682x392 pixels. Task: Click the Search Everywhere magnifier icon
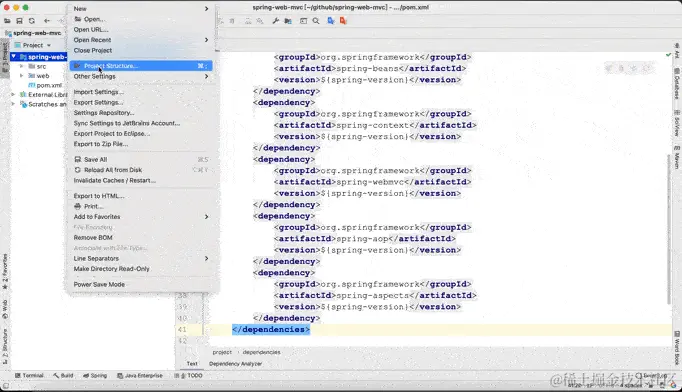coord(316,21)
